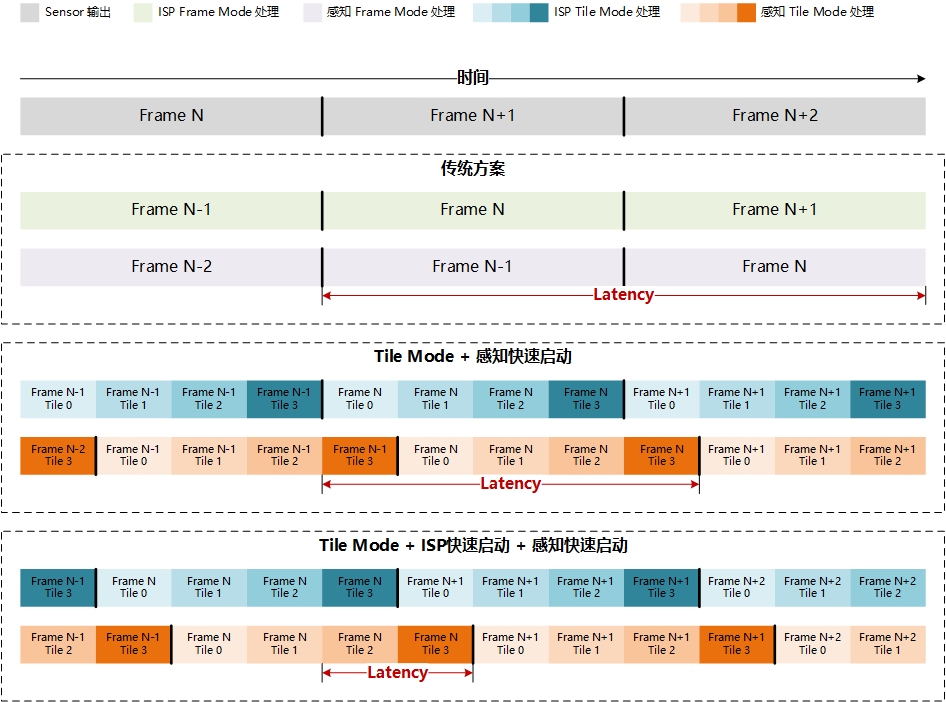946x702 pixels.
Task: Select the green Frame N-1 block
Action: 171,210
